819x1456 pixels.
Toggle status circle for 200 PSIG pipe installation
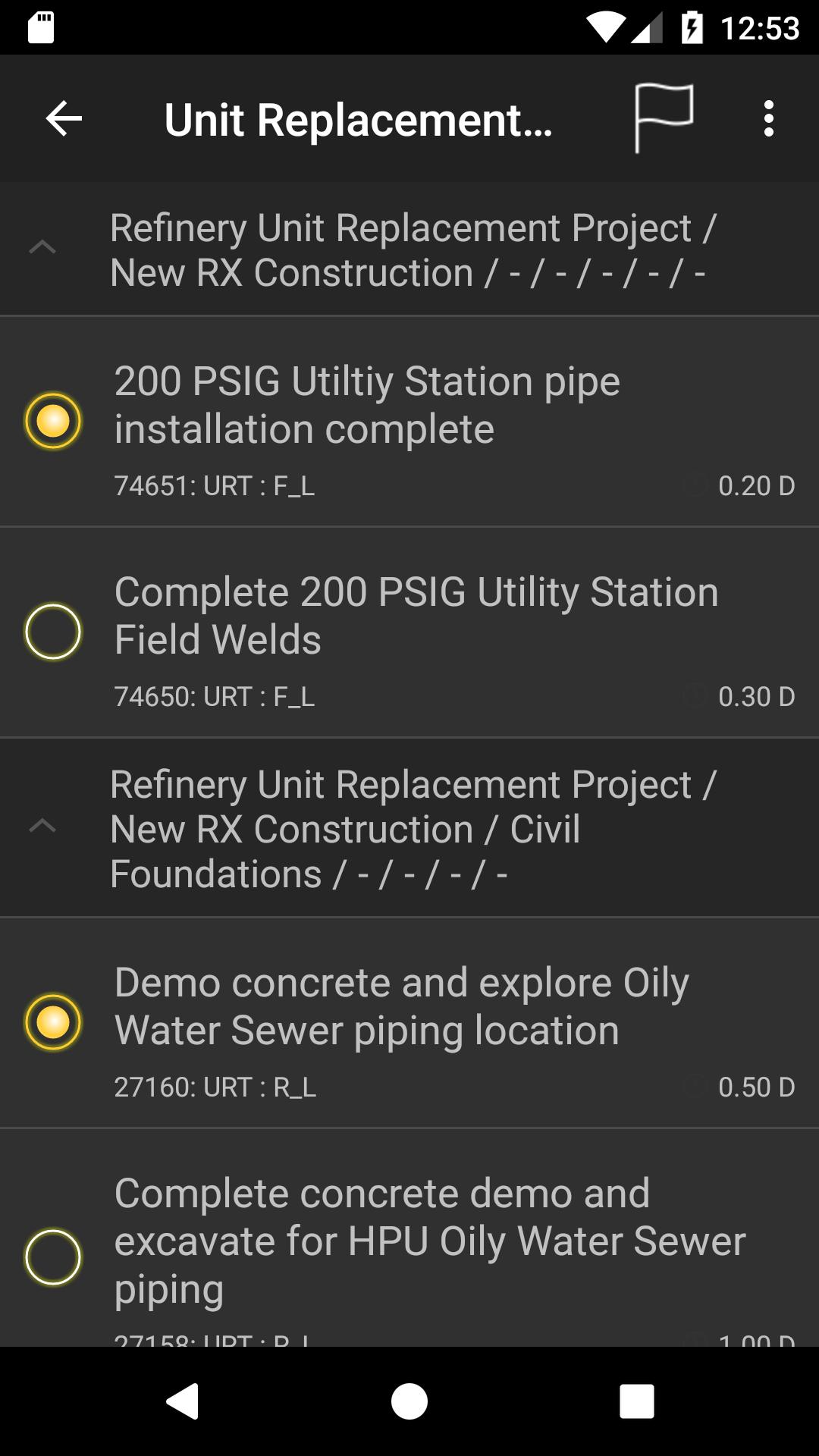[53, 421]
